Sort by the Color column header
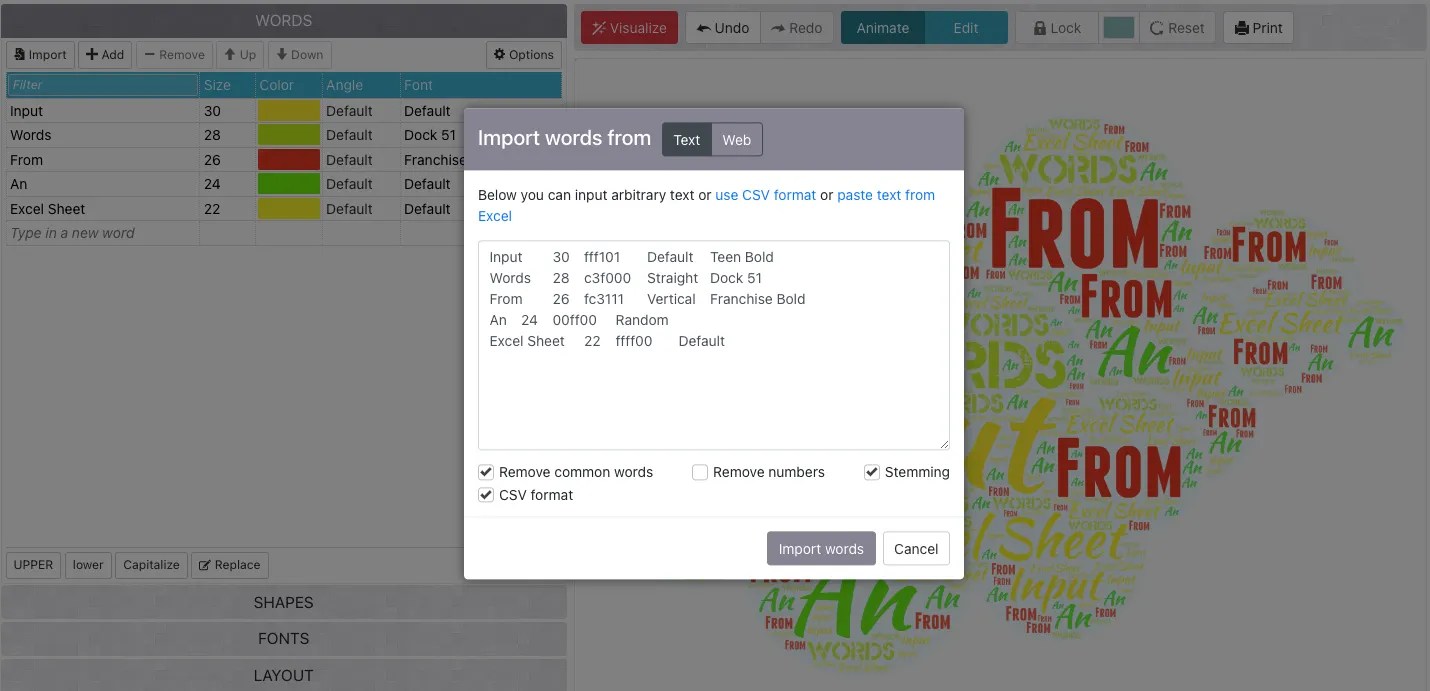 click(288, 85)
